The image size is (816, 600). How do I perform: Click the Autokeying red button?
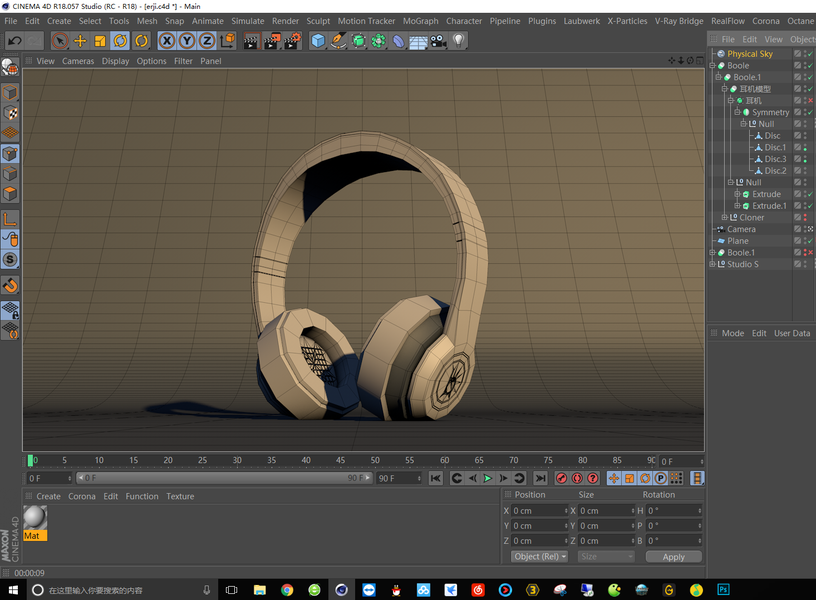click(x=577, y=478)
